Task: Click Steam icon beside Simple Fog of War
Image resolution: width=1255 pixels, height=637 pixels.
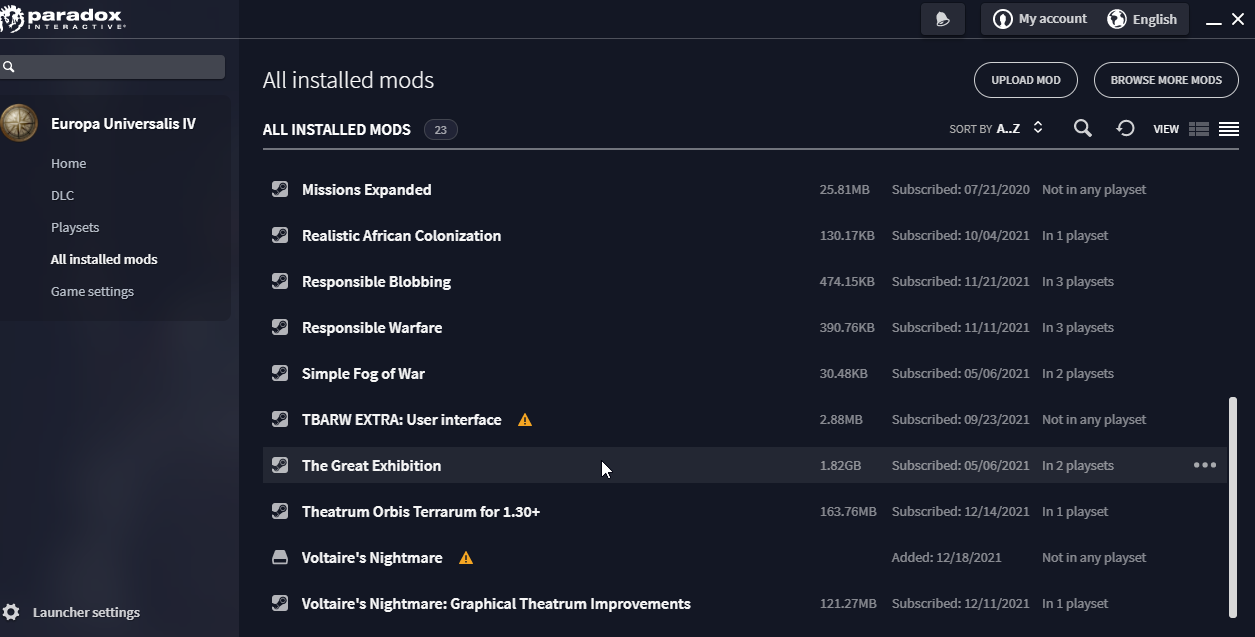Action: click(280, 373)
